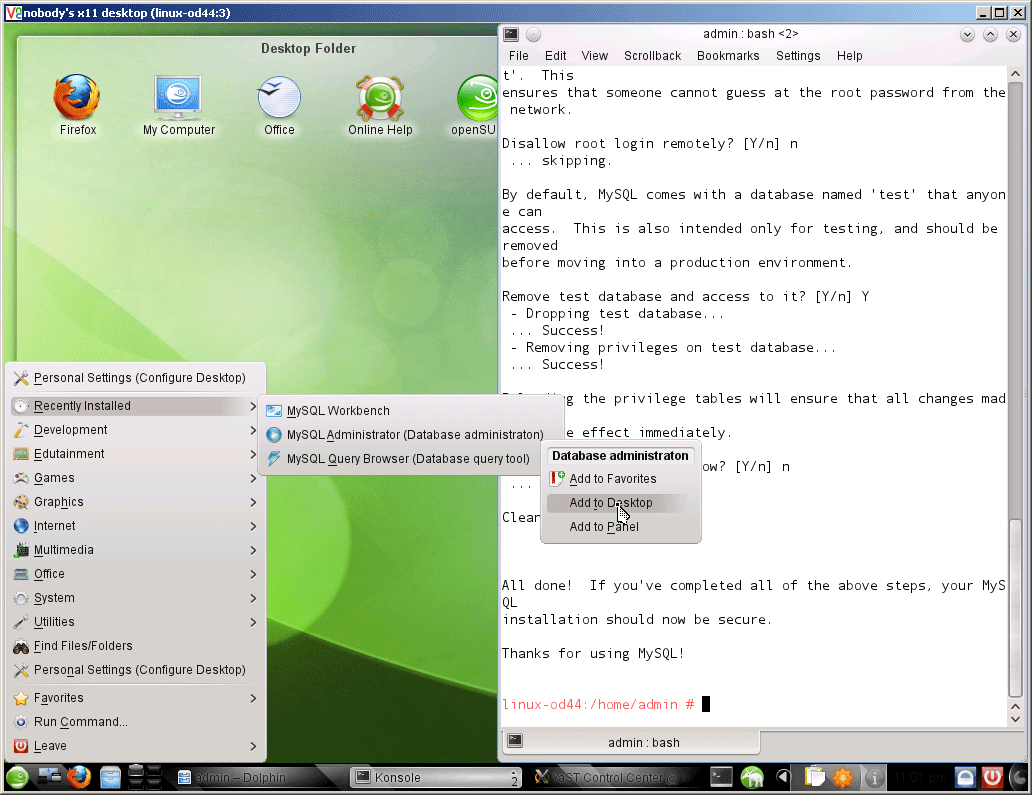Click the show desktop icon in taskbar
Viewport: 1032px width, 795px height.
(x=49, y=778)
